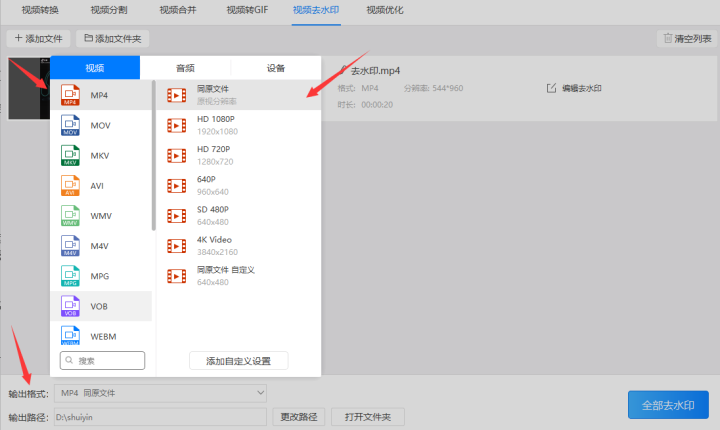Select the 1280x720 resolution text
The width and height of the screenshot is (720, 430).
(x=215, y=162)
